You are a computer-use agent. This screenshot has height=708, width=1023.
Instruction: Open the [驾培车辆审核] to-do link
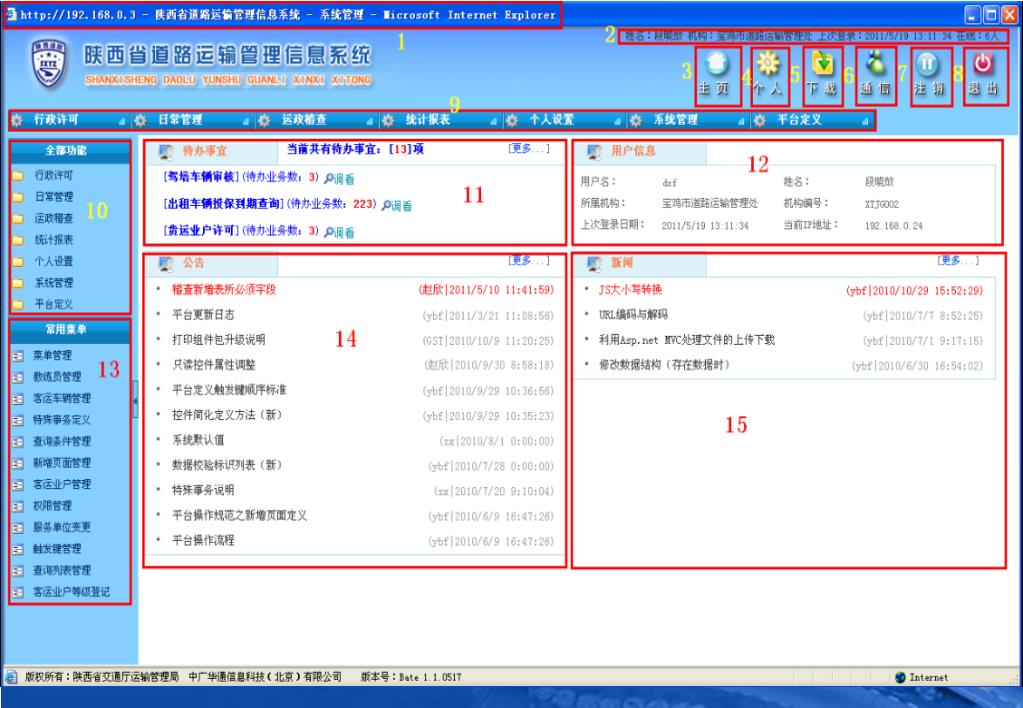[202, 177]
